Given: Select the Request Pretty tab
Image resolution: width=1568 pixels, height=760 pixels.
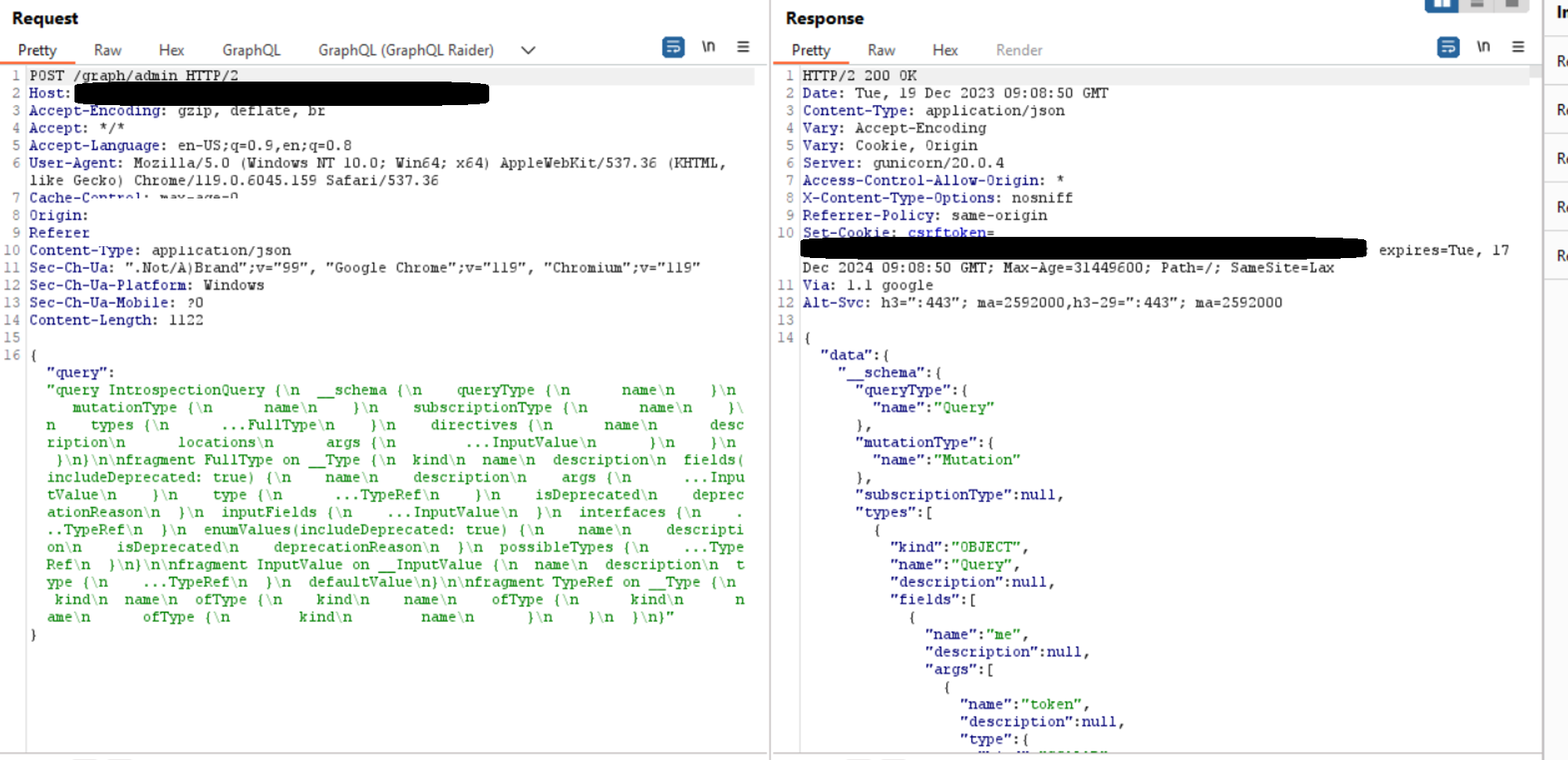Looking at the screenshot, I should click(x=37, y=50).
